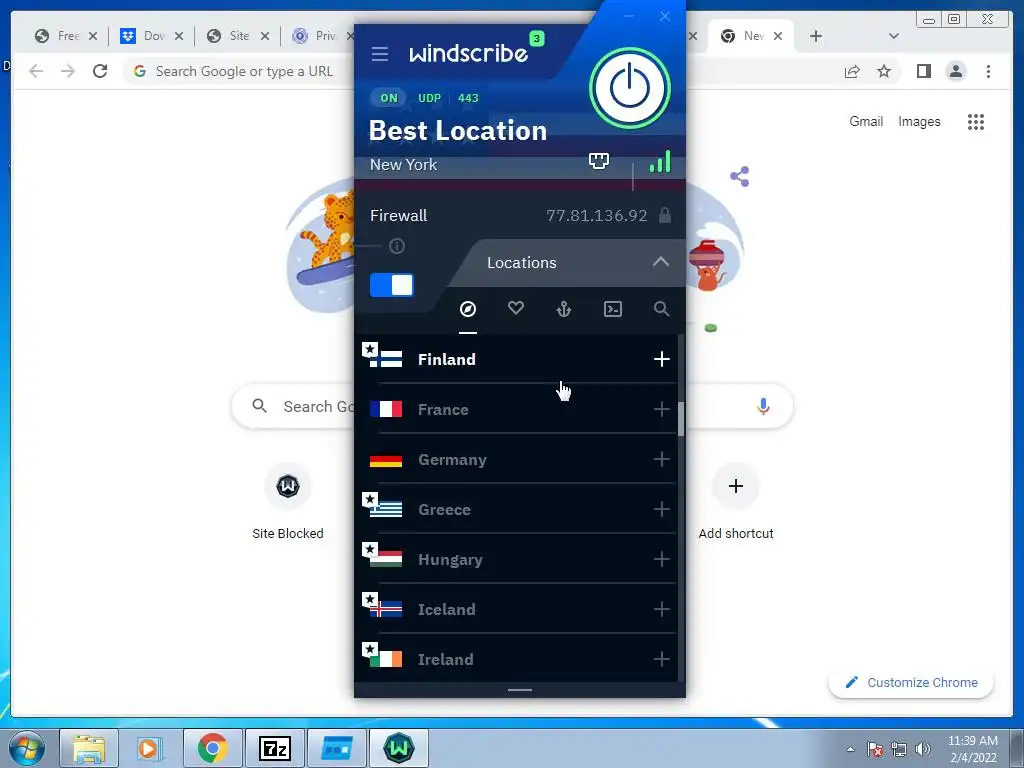The image size is (1024, 768).
Task: Click the share page icon in Chrome
Action: (x=852, y=71)
